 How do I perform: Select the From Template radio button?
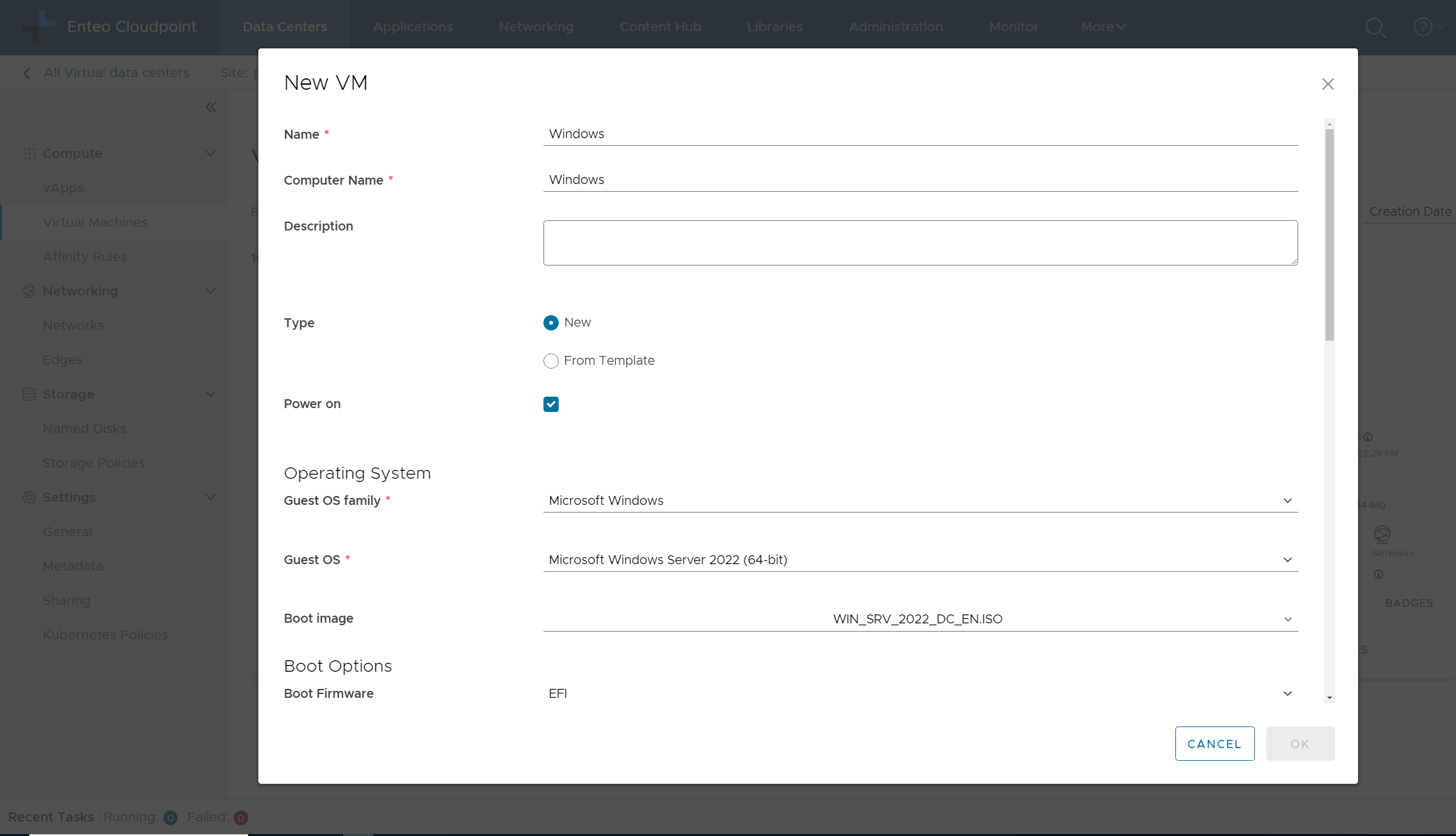(x=551, y=361)
